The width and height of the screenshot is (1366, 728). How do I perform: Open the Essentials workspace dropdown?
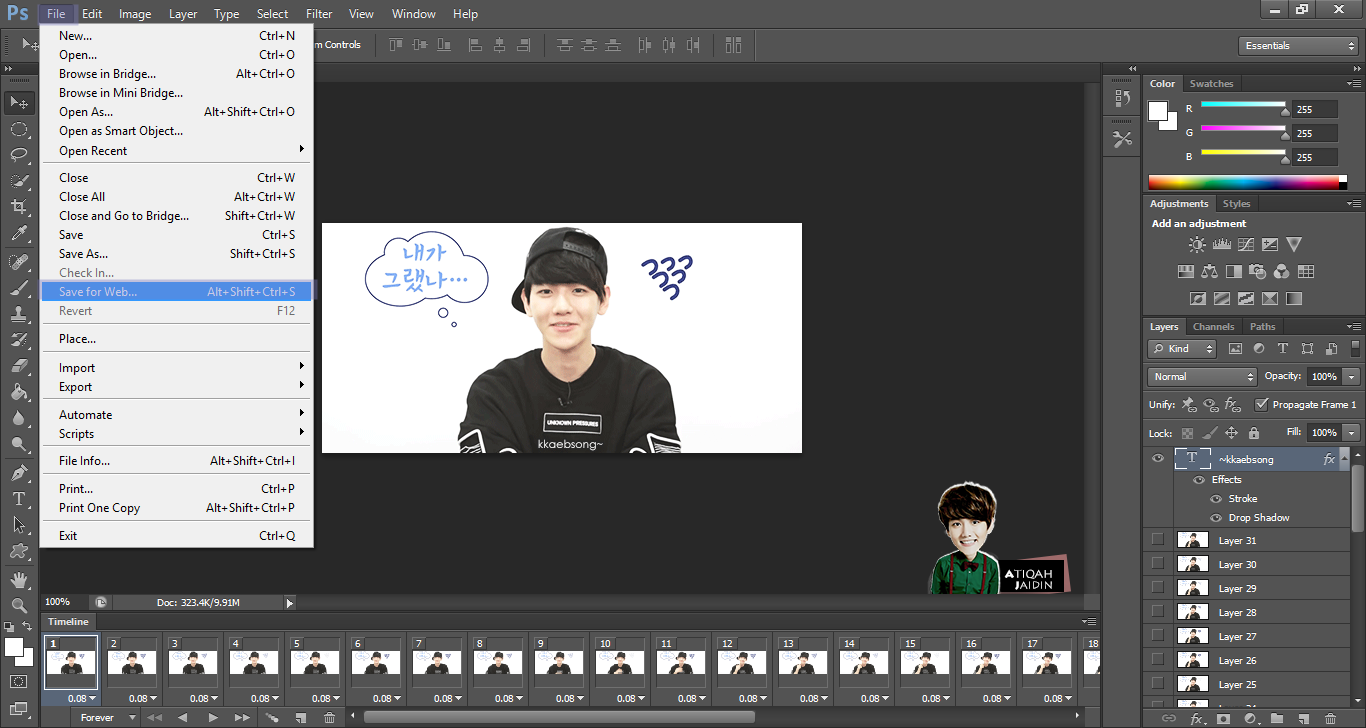tap(1297, 46)
